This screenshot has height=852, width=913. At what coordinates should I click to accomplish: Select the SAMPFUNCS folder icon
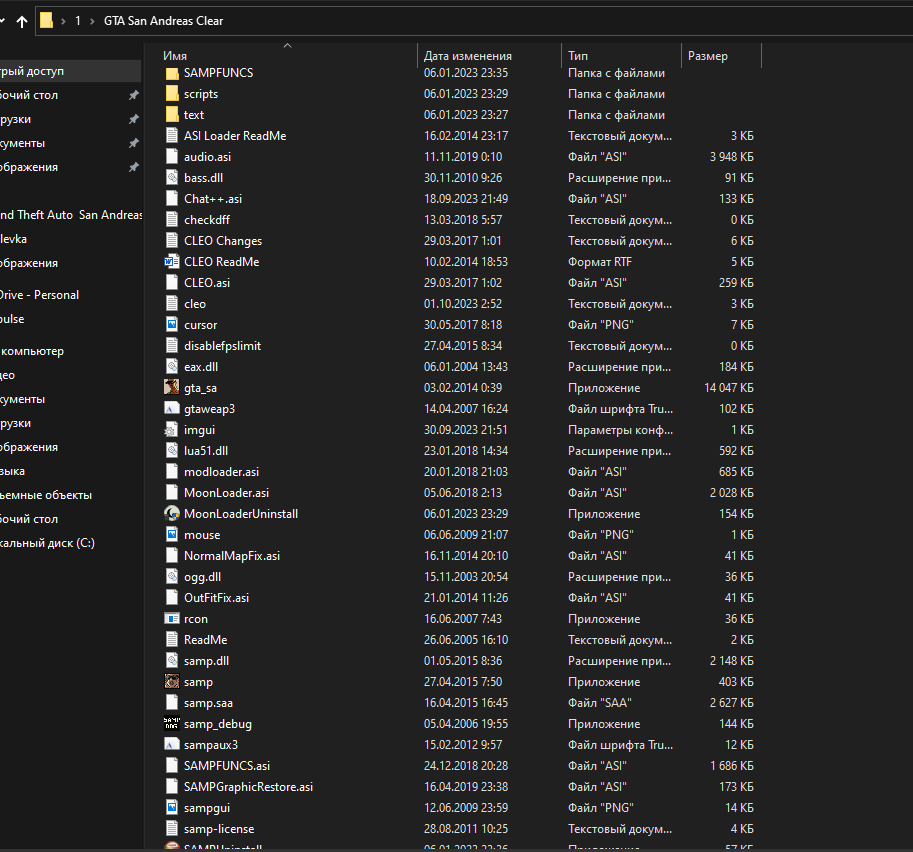(x=172, y=73)
